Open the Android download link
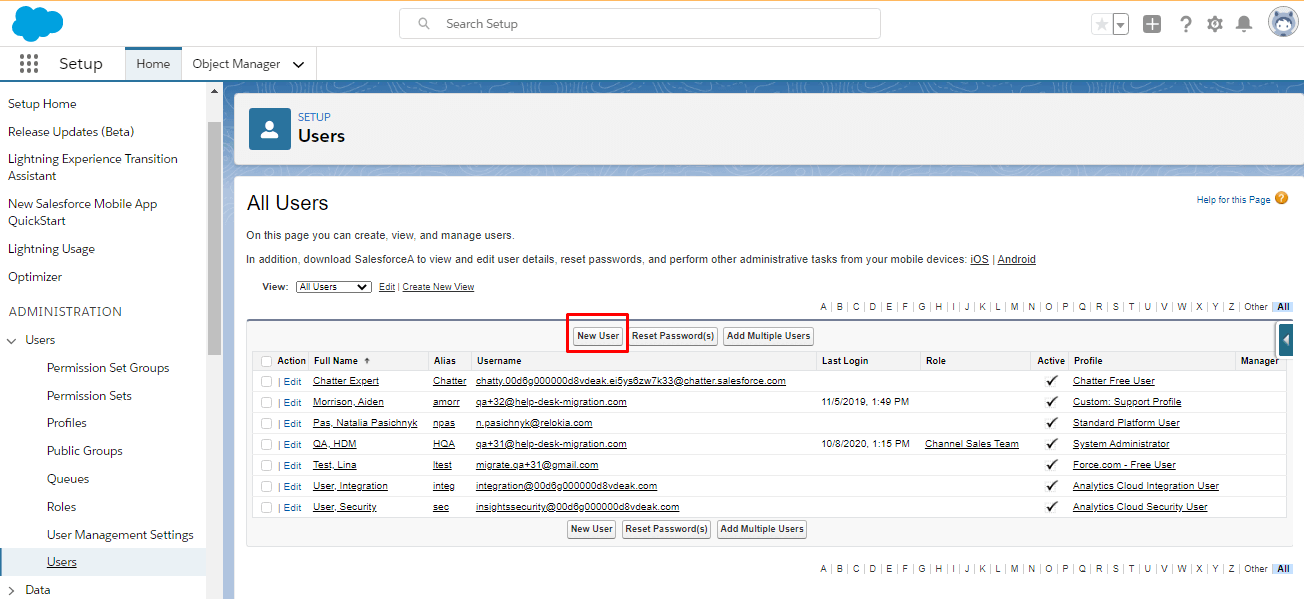 pyautogui.click(x=1016, y=259)
